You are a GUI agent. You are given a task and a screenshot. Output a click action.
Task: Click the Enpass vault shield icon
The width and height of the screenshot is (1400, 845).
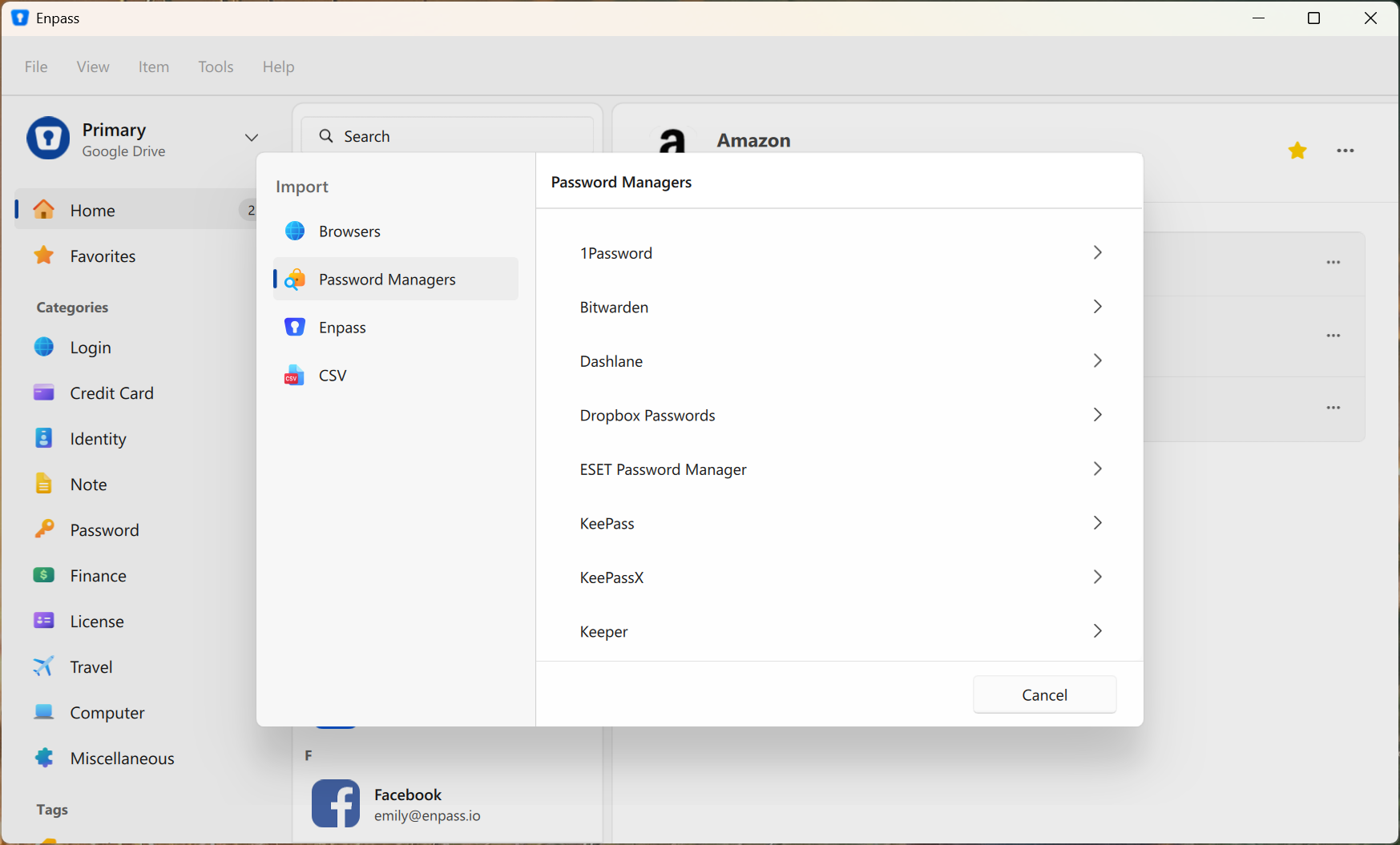point(48,138)
